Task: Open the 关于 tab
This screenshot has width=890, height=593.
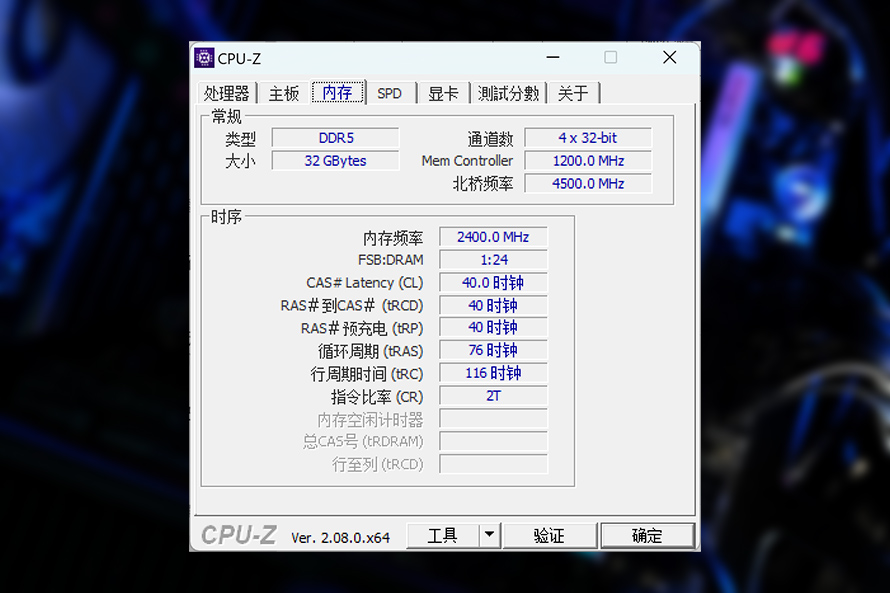Action: point(573,93)
